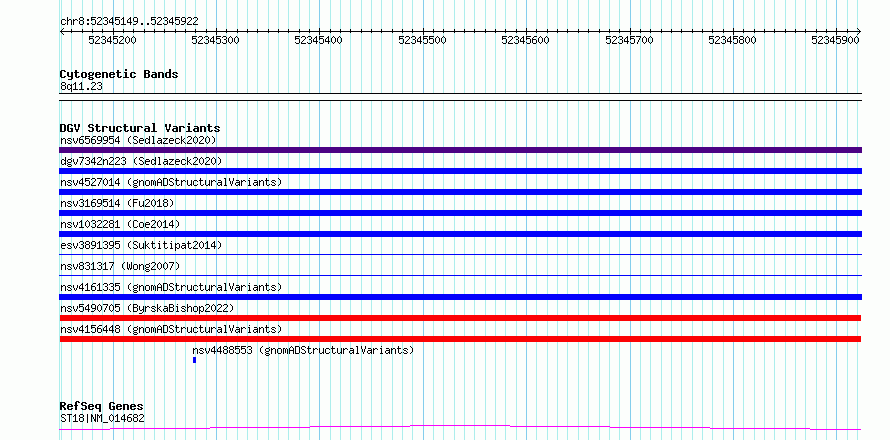Click the 52345900 ruler tick label
This screenshot has width=890, height=440.
click(x=835, y=40)
